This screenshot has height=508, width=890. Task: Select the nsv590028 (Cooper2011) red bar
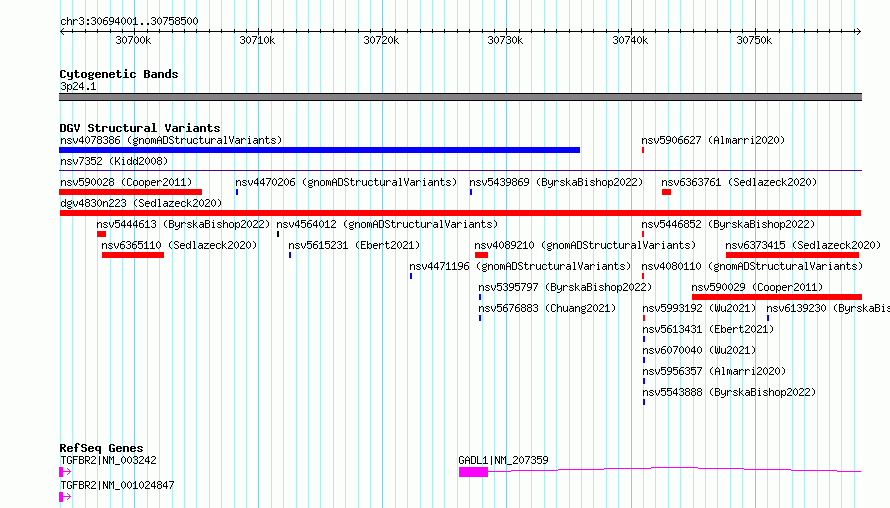pos(131,192)
